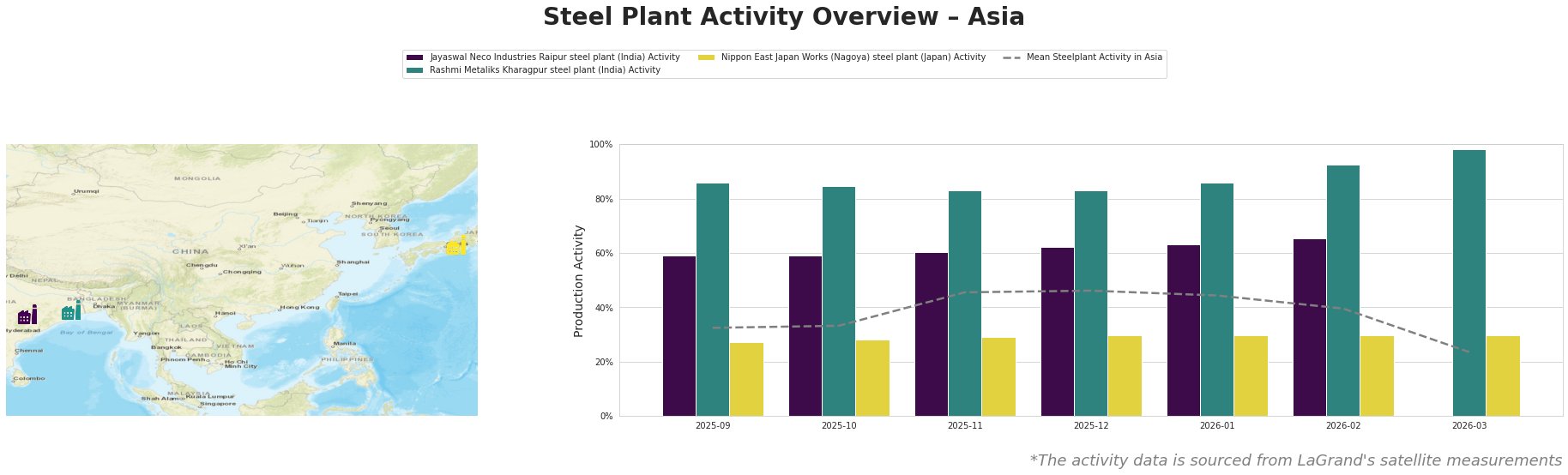Click the yellow bar for 2025-12
Image resolution: width=1568 pixels, height=475 pixels.
pos(1125,376)
